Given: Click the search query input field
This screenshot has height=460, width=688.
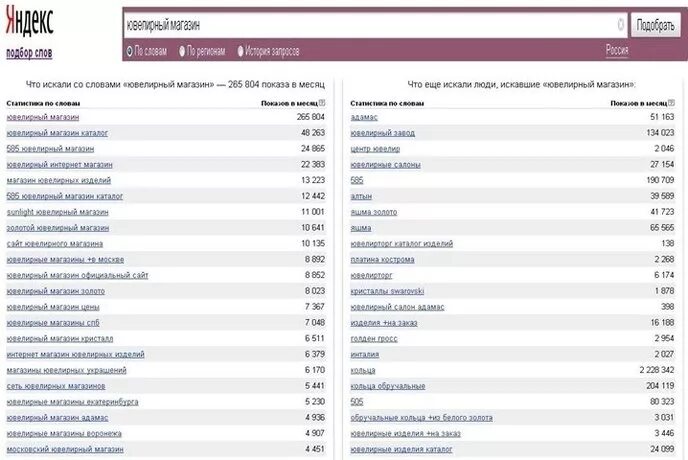Looking at the screenshot, I should pyautogui.click(x=370, y=24).
